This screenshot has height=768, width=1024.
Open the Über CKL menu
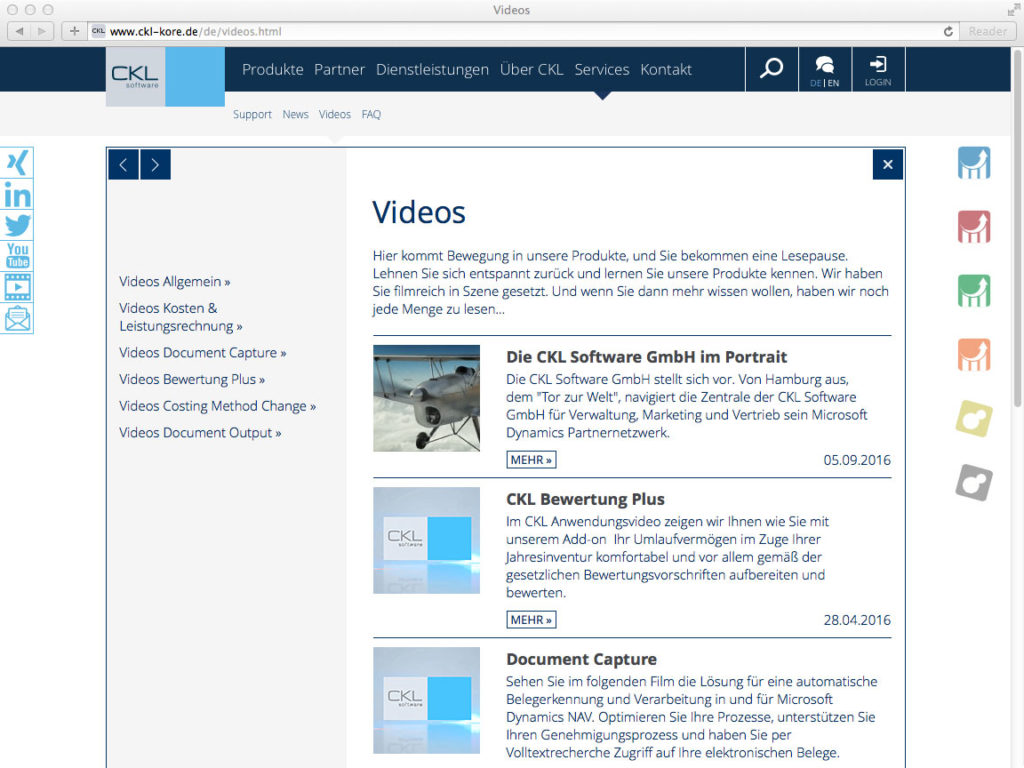click(532, 69)
